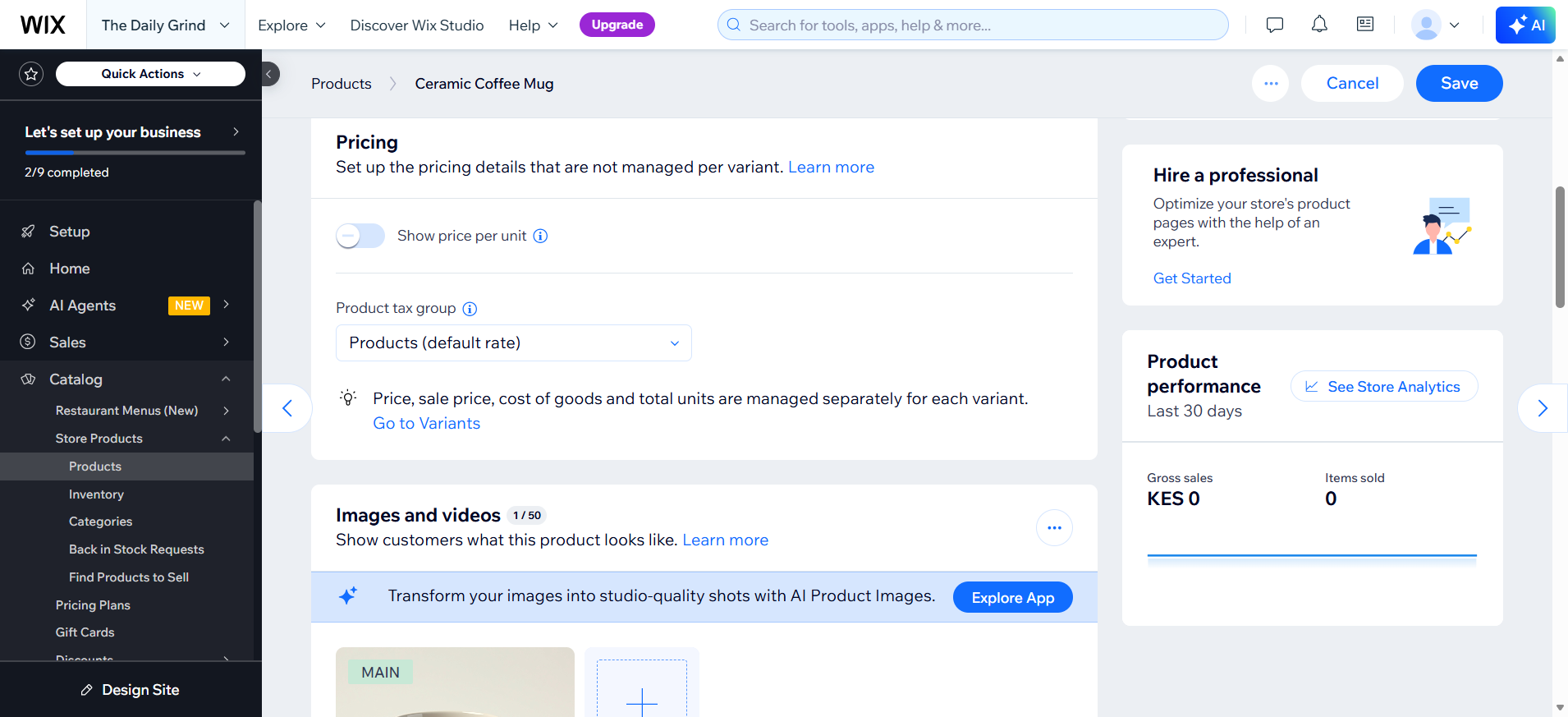The image size is (1568, 717).
Task: Open Gift Cards
Action: 85,632
